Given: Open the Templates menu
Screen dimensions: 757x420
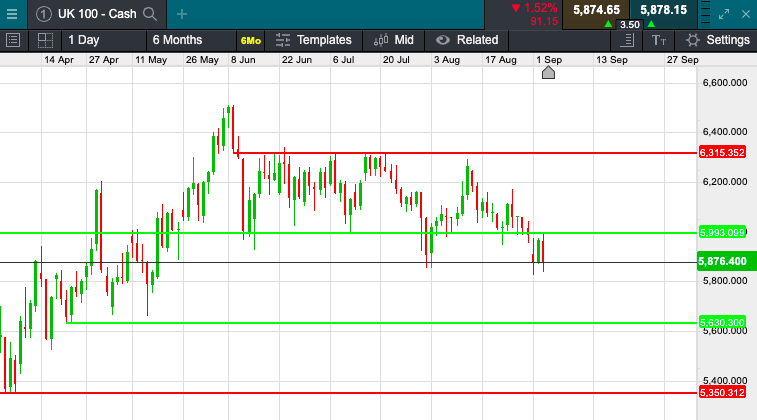Looking at the screenshot, I should 314,40.
